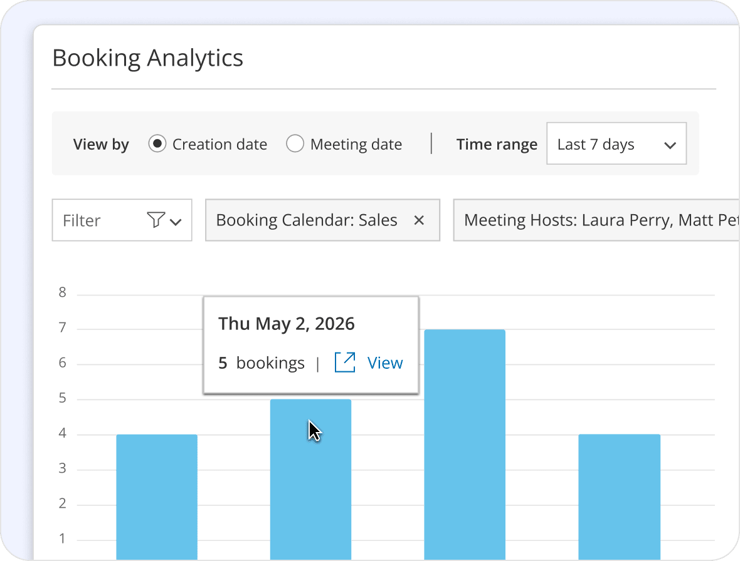Open the Filter dropdown
Screen dimensions: 740x561
(122, 220)
